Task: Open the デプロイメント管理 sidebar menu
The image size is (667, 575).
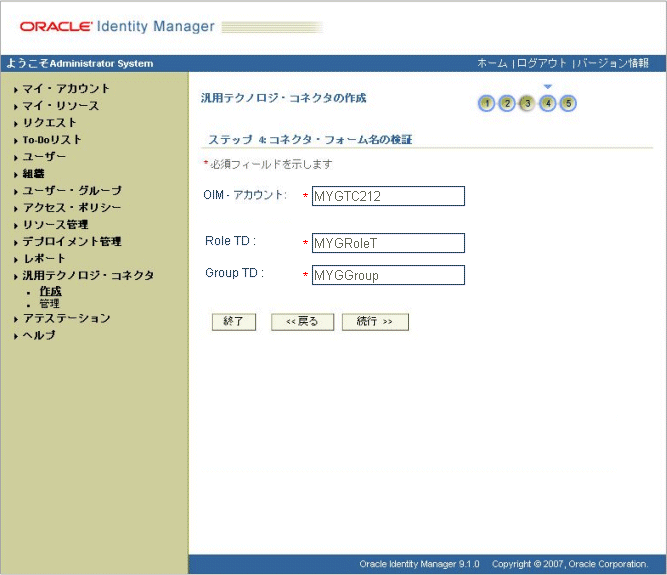Action: pos(72,242)
